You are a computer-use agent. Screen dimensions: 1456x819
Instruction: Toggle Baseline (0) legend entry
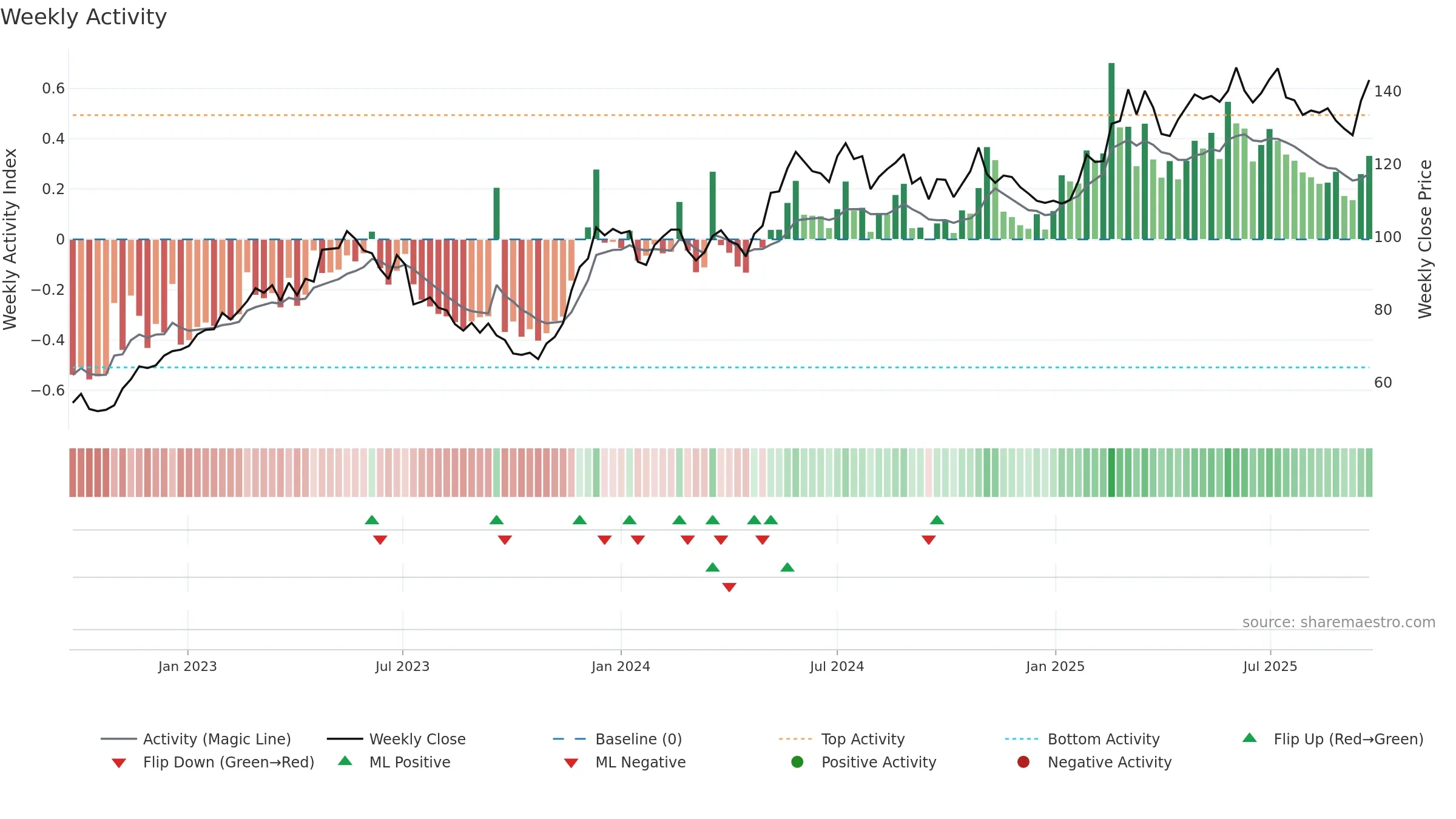coord(618,739)
